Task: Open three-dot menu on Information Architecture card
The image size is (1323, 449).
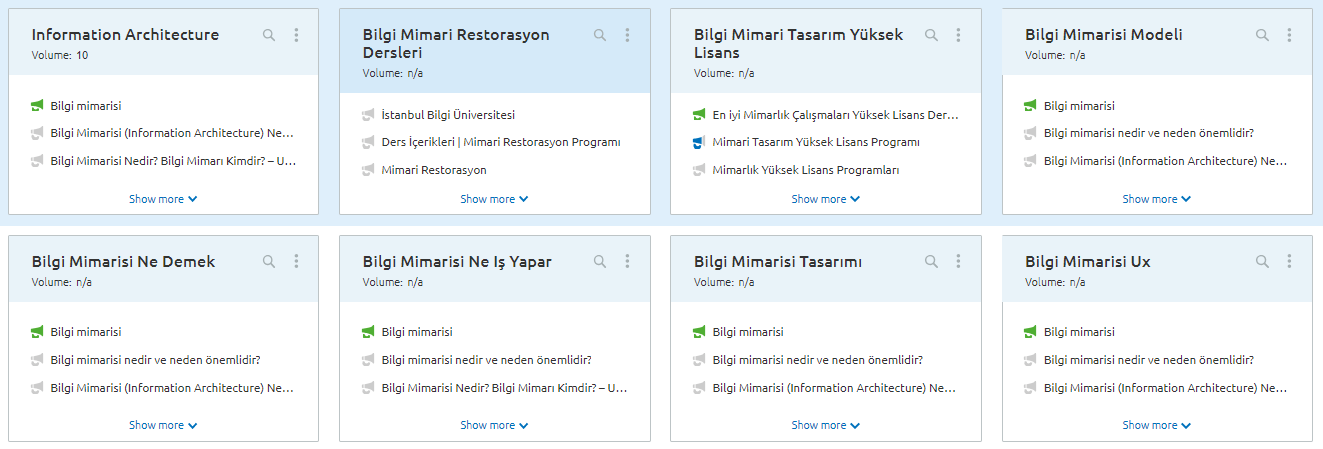Action: (296, 35)
